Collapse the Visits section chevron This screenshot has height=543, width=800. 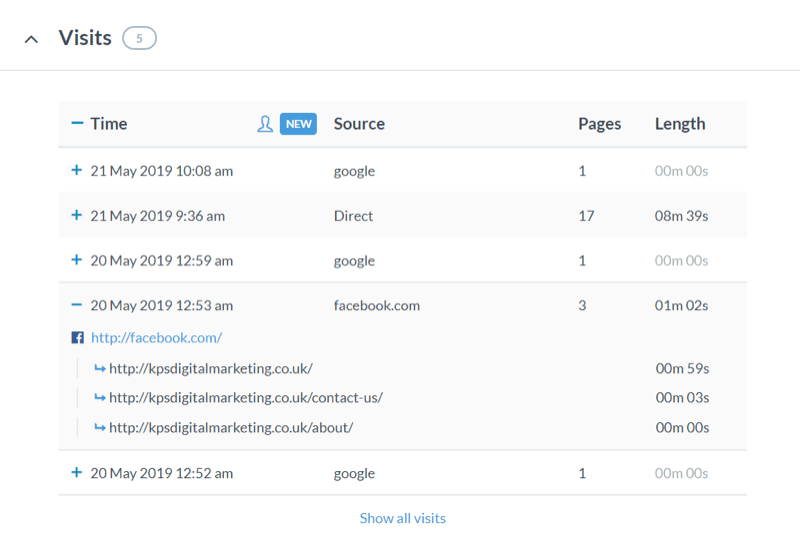pyautogui.click(x=31, y=39)
